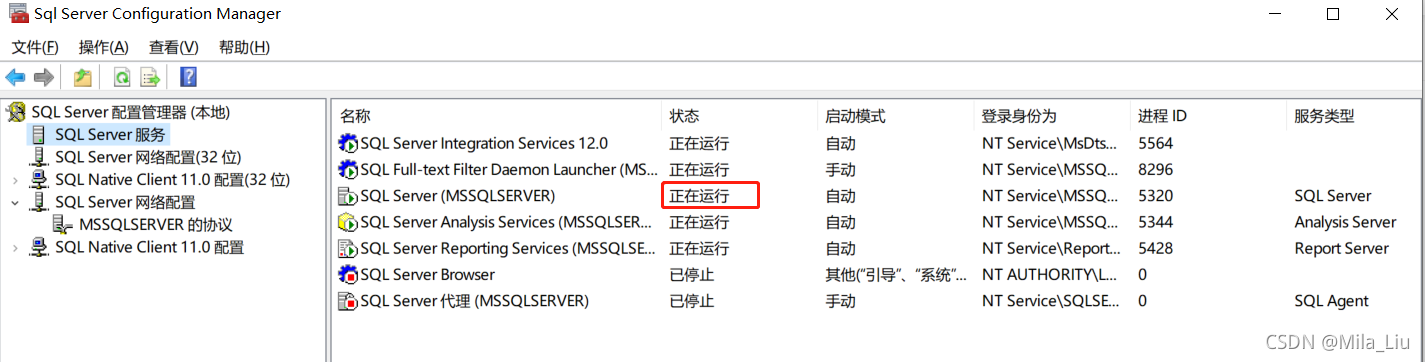
Task: Open the 操作(A) menu
Action: (x=104, y=47)
